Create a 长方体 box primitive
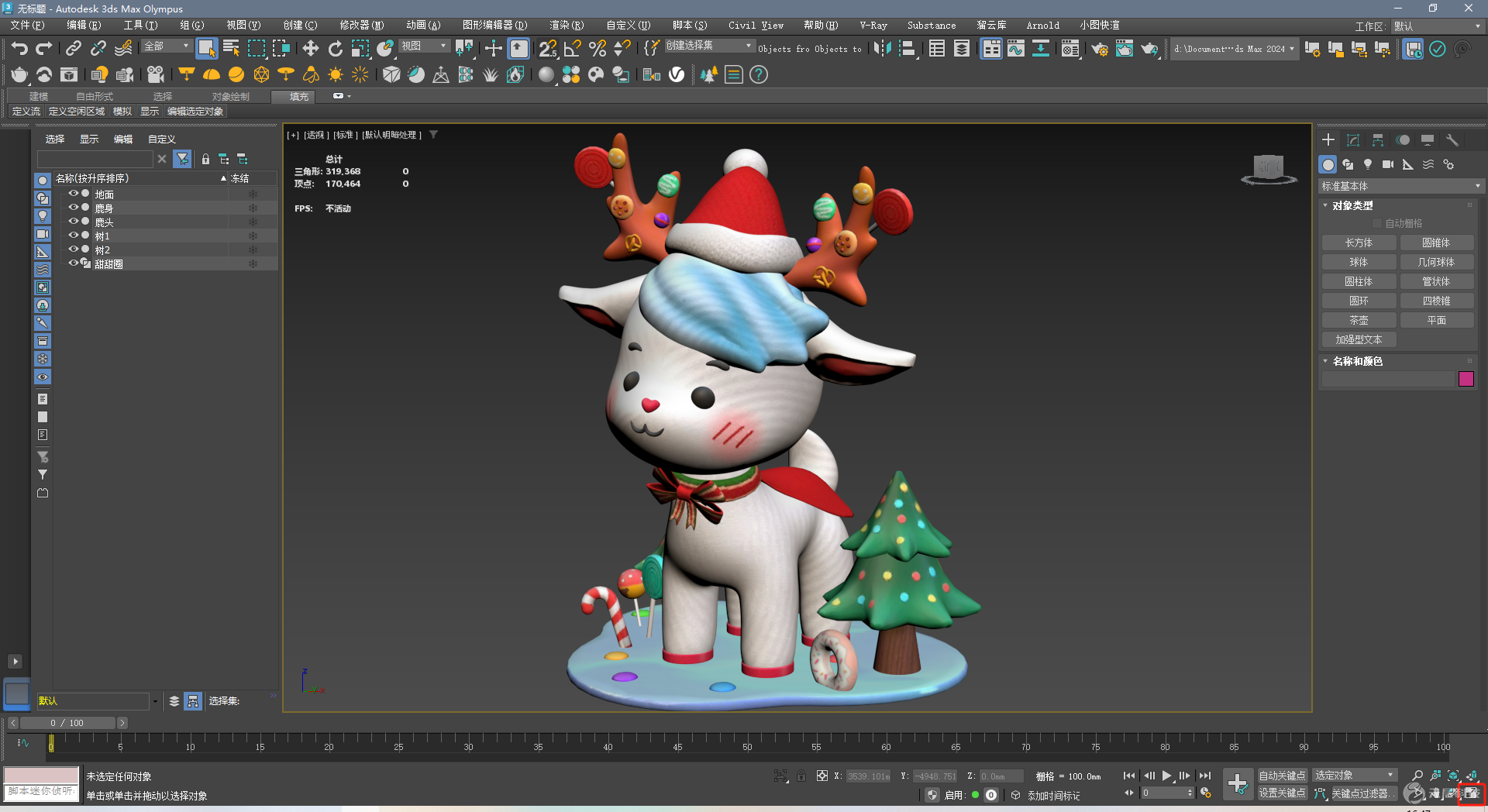The height and width of the screenshot is (812, 1488). pyautogui.click(x=1359, y=243)
